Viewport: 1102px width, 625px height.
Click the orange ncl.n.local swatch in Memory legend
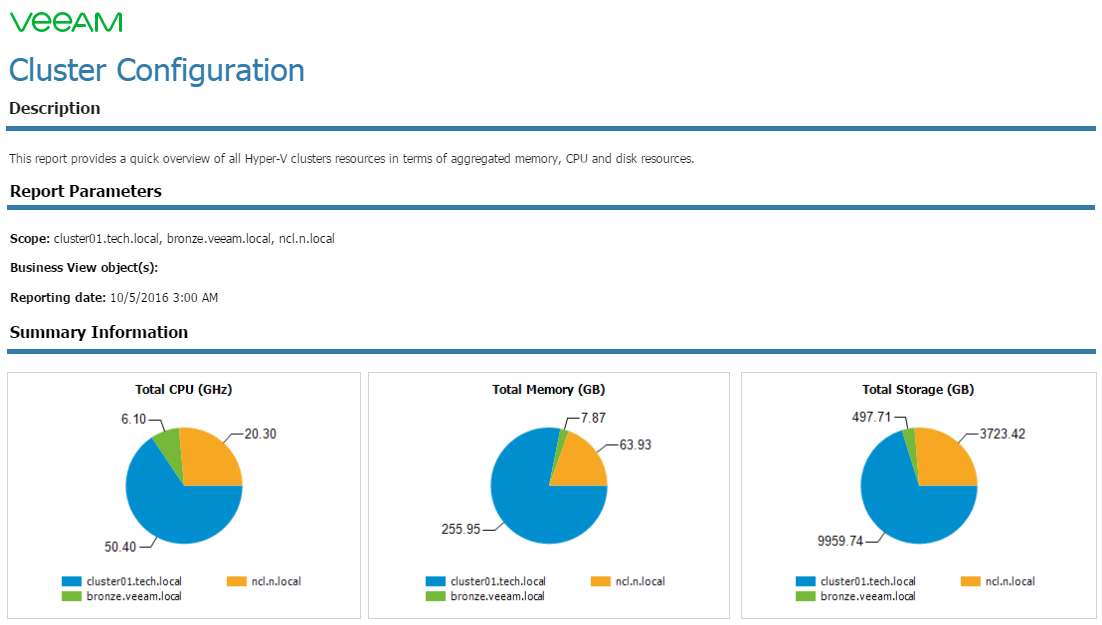tap(601, 581)
